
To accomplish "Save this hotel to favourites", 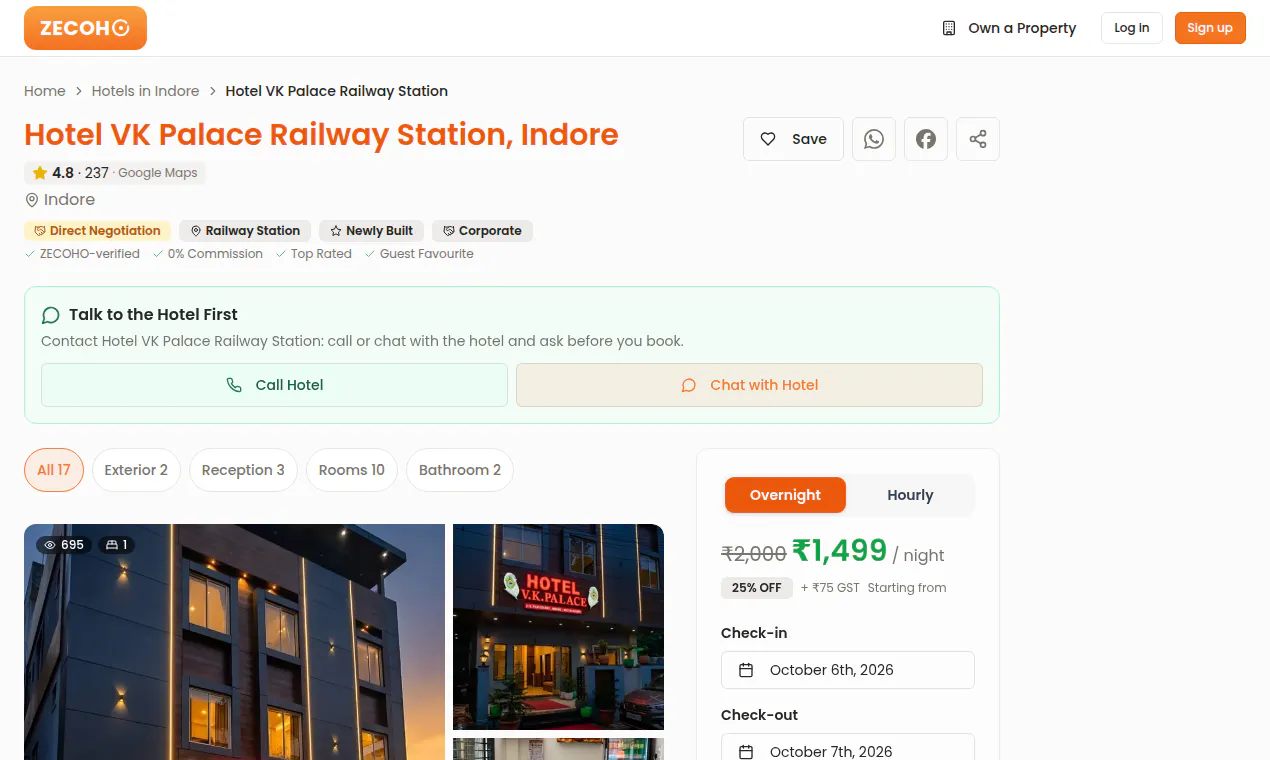I will pyautogui.click(x=793, y=139).
